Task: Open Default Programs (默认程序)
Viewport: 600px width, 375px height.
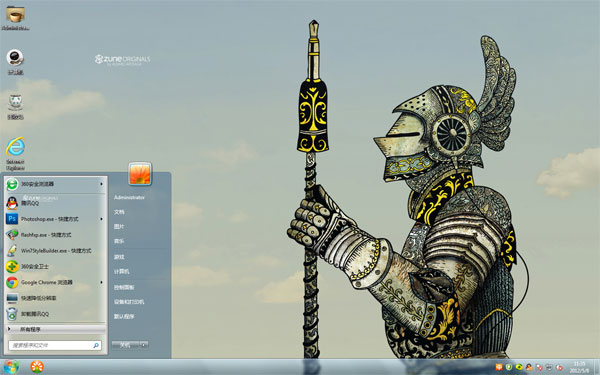Action: [x=124, y=317]
